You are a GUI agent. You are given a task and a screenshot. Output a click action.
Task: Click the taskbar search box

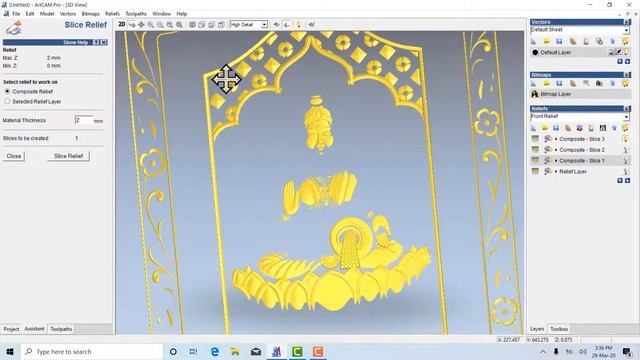click(92, 351)
